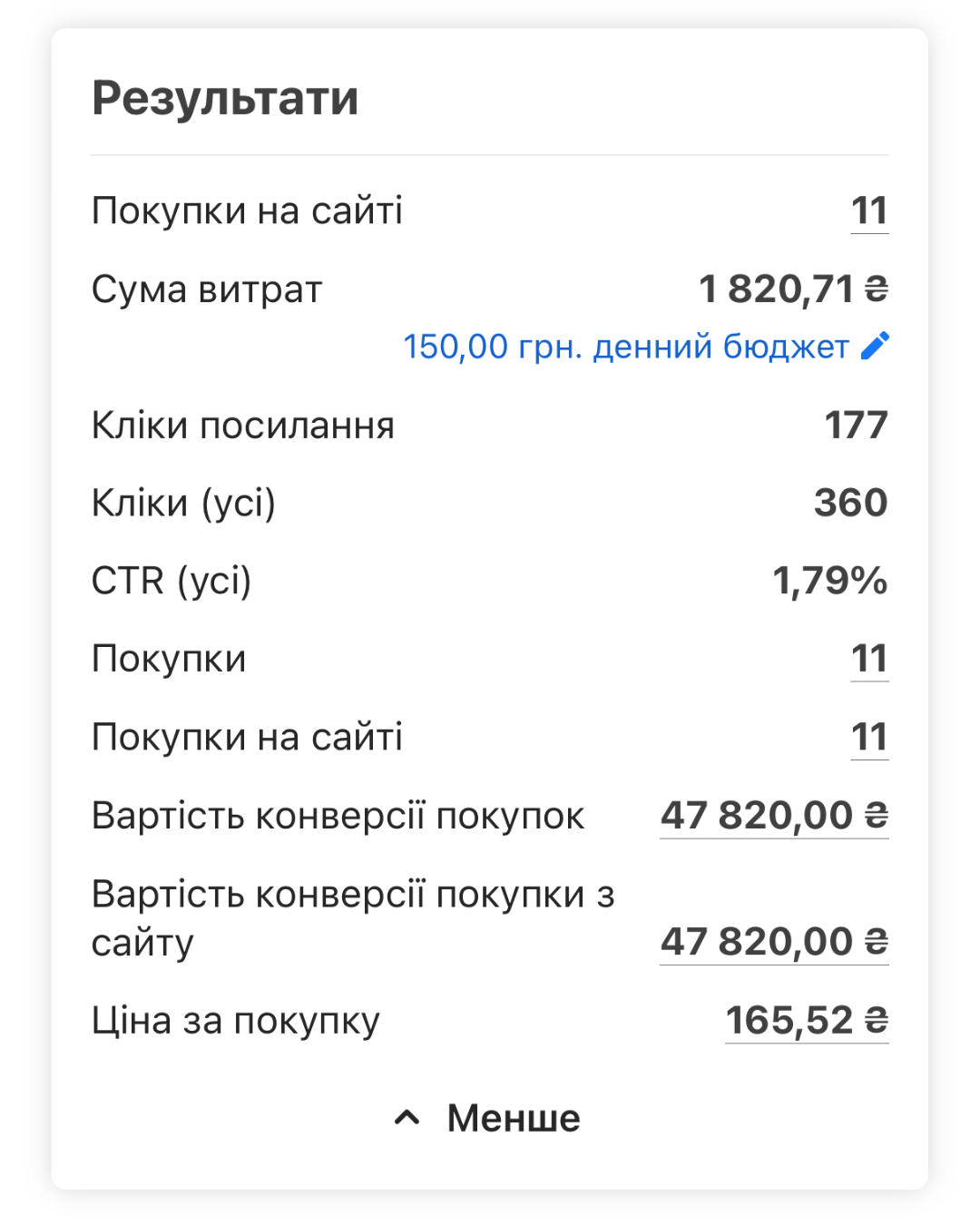Click the Ціна за покупку label
980x1225 pixels.
tap(236, 1022)
